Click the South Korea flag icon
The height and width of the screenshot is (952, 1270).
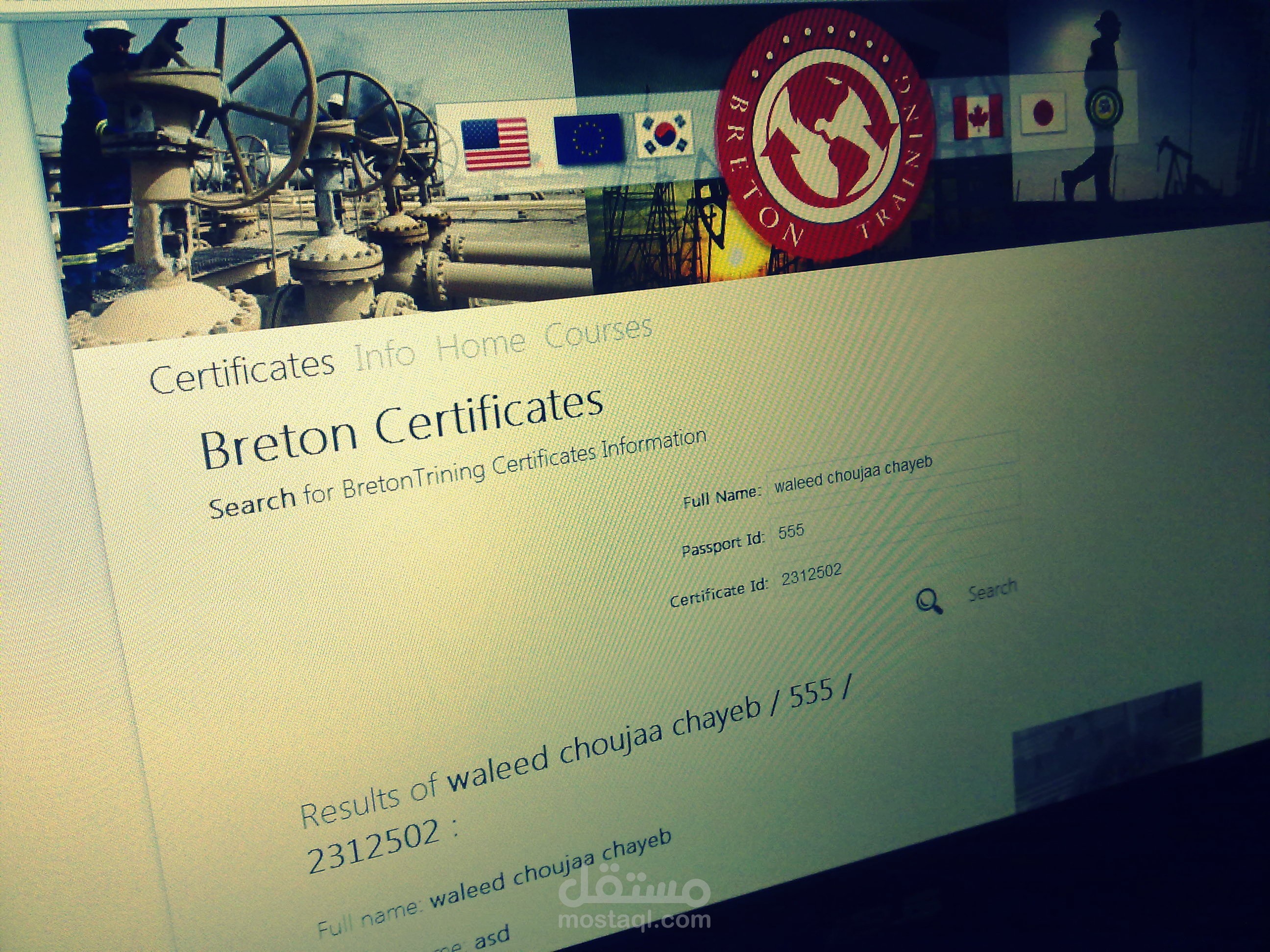pos(664,135)
